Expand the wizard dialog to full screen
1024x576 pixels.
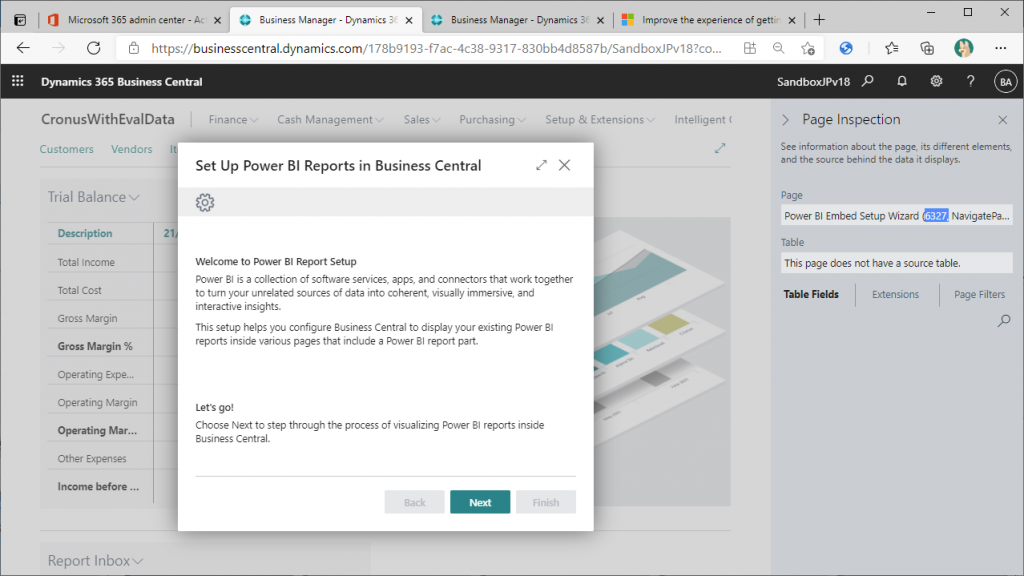(x=541, y=165)
